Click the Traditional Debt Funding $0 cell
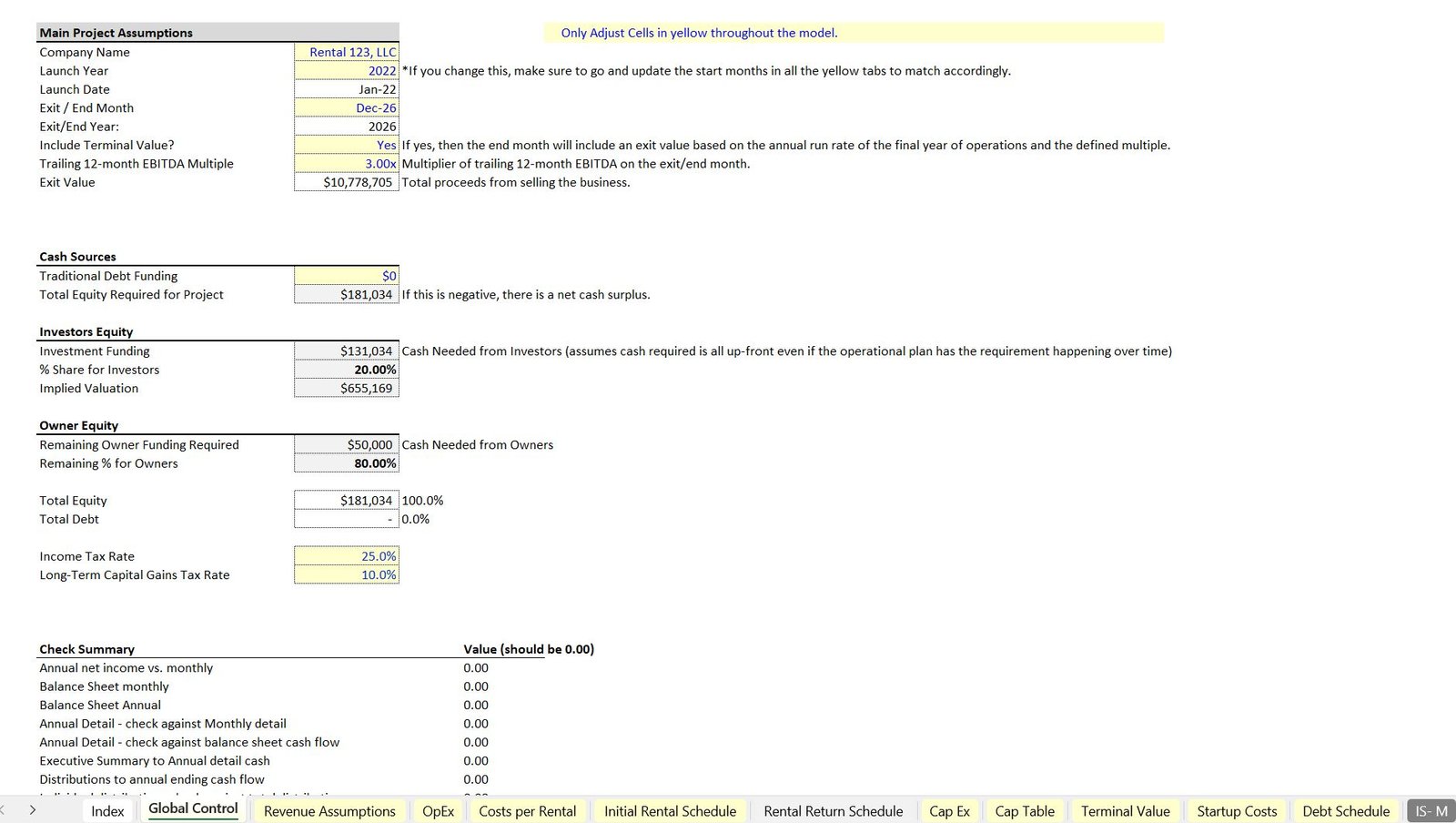Image resolution: width=1456 pixels, height=823 pixels. tap(347, 276)
